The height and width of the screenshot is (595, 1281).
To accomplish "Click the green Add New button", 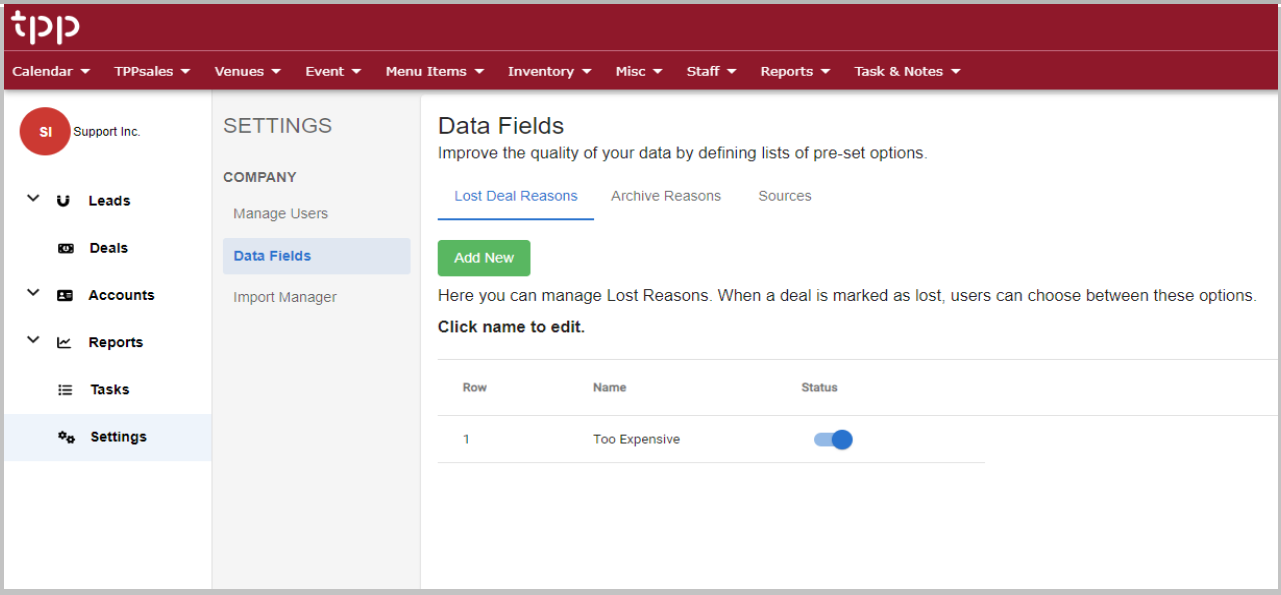I will pos(484,258).
